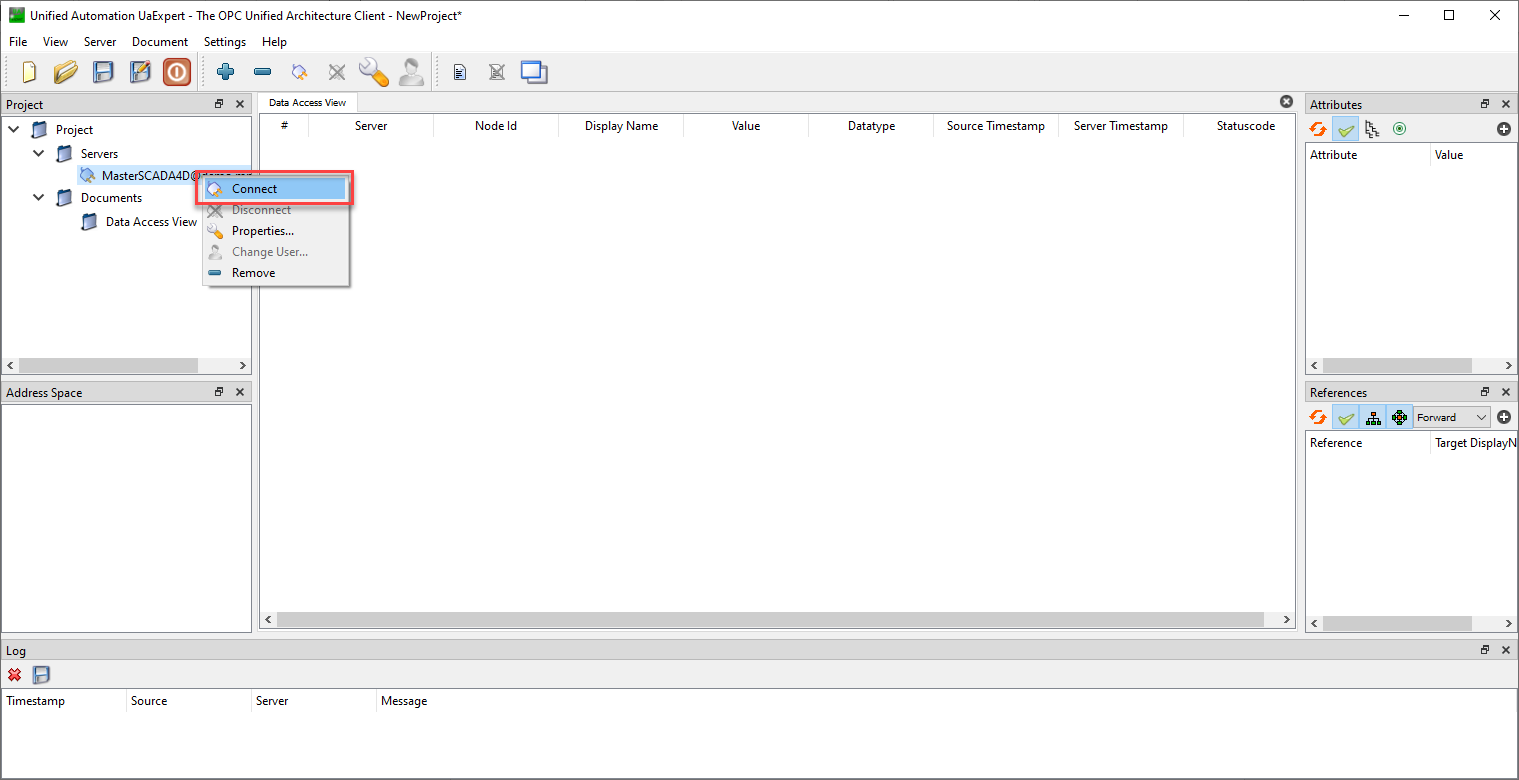Open the Forward direction dropdown in References
Viewport: 1519px width, 780px height.
pos(1451,418)
